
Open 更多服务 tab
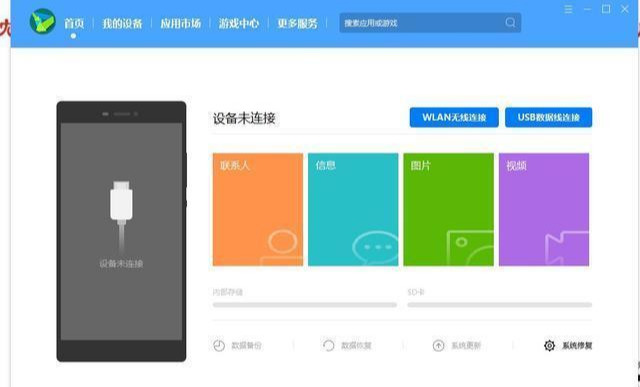297,23
